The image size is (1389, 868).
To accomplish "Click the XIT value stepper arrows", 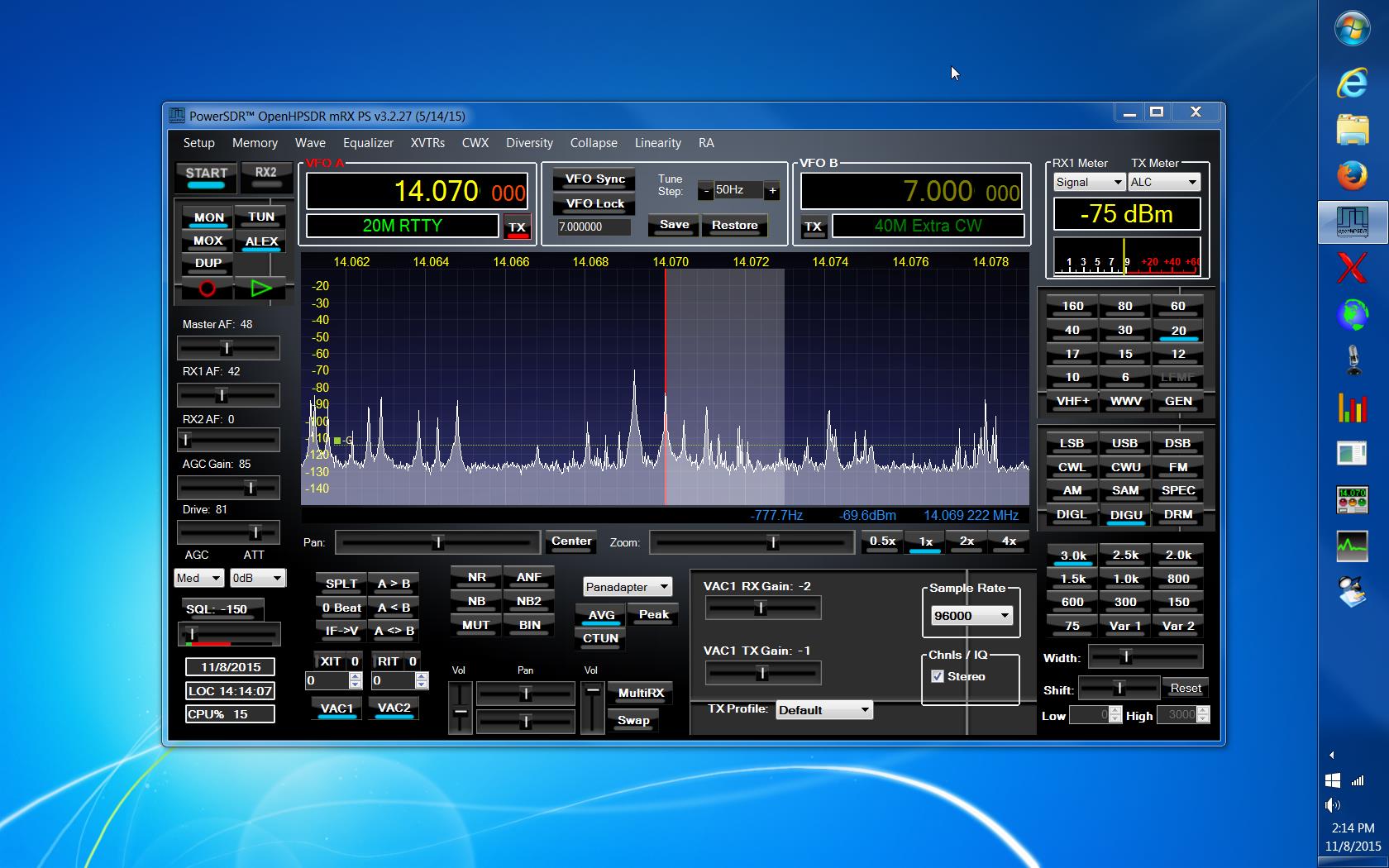I will [x=356, y=680].
